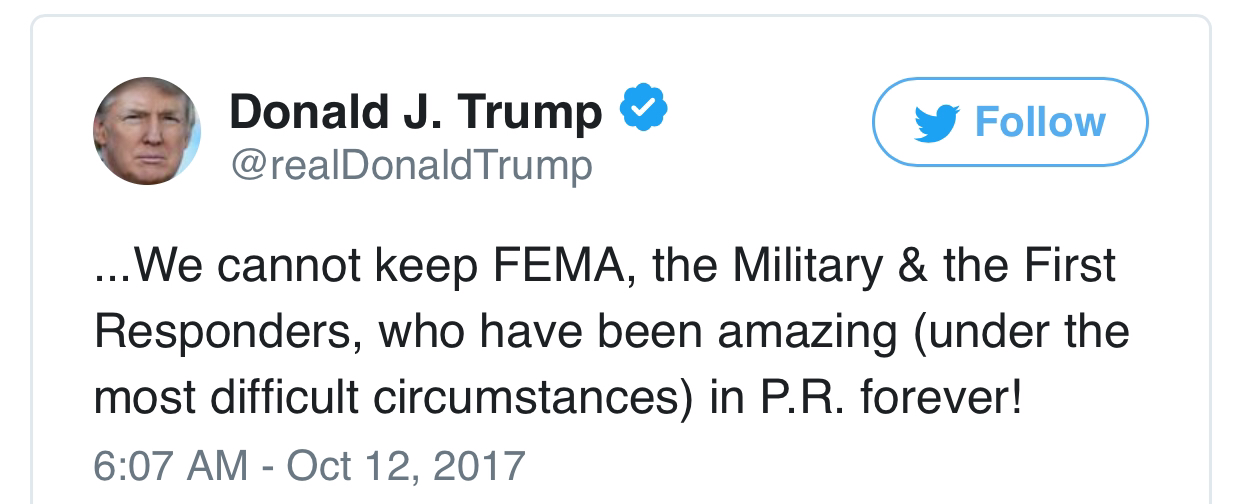Open the @realDonaldTrump handle link
1242x504 pixels.
click(411, 164)
